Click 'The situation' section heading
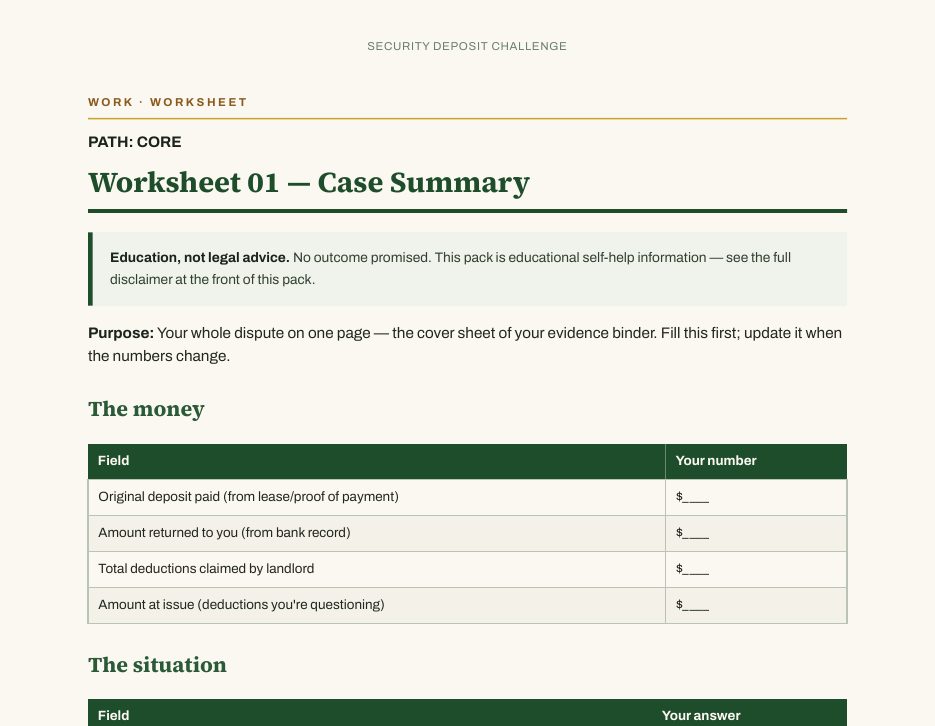The height and width of the screenshot is (726, 935). coord(157,665)
